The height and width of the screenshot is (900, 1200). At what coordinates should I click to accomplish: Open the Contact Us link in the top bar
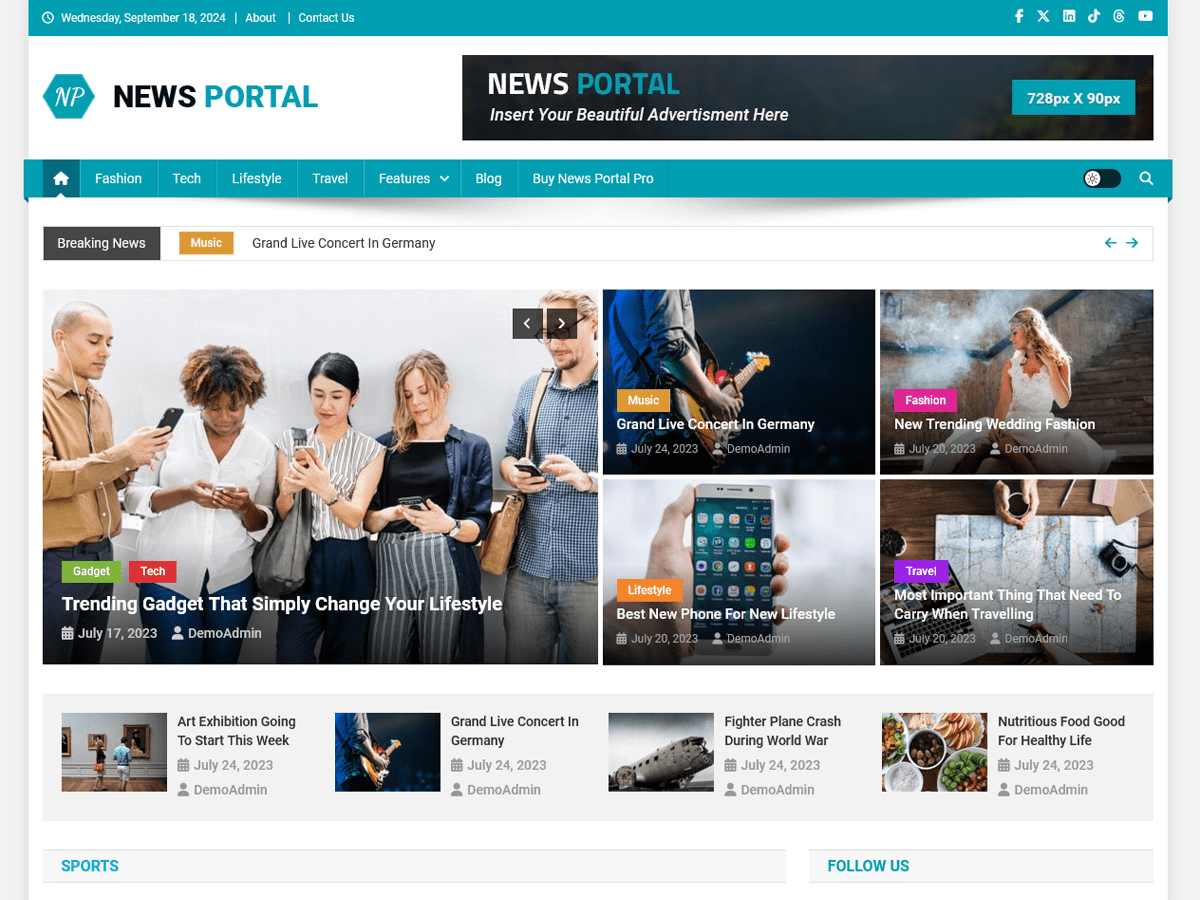(326, 17)
